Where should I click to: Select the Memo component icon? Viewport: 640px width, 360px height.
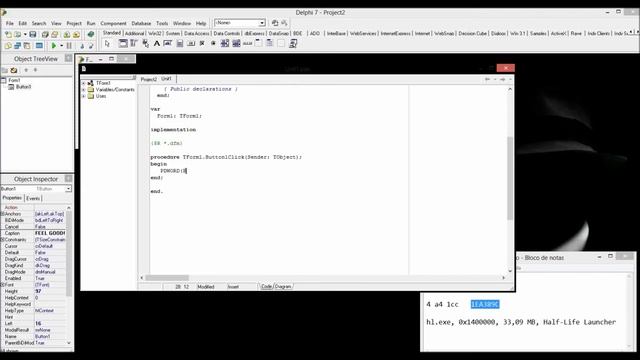click(180, 43)
